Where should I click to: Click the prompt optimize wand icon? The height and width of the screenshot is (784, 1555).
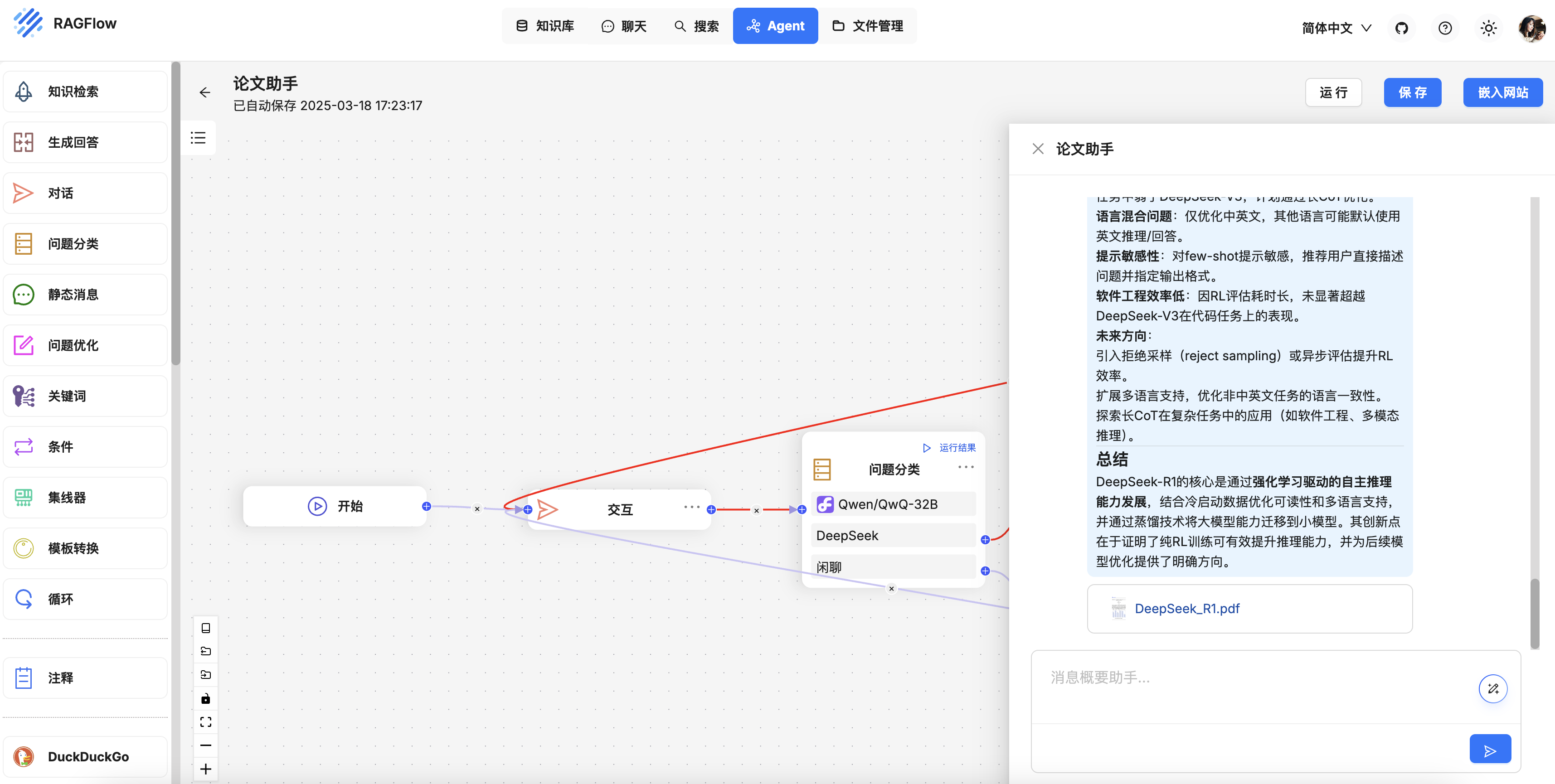1493,689
